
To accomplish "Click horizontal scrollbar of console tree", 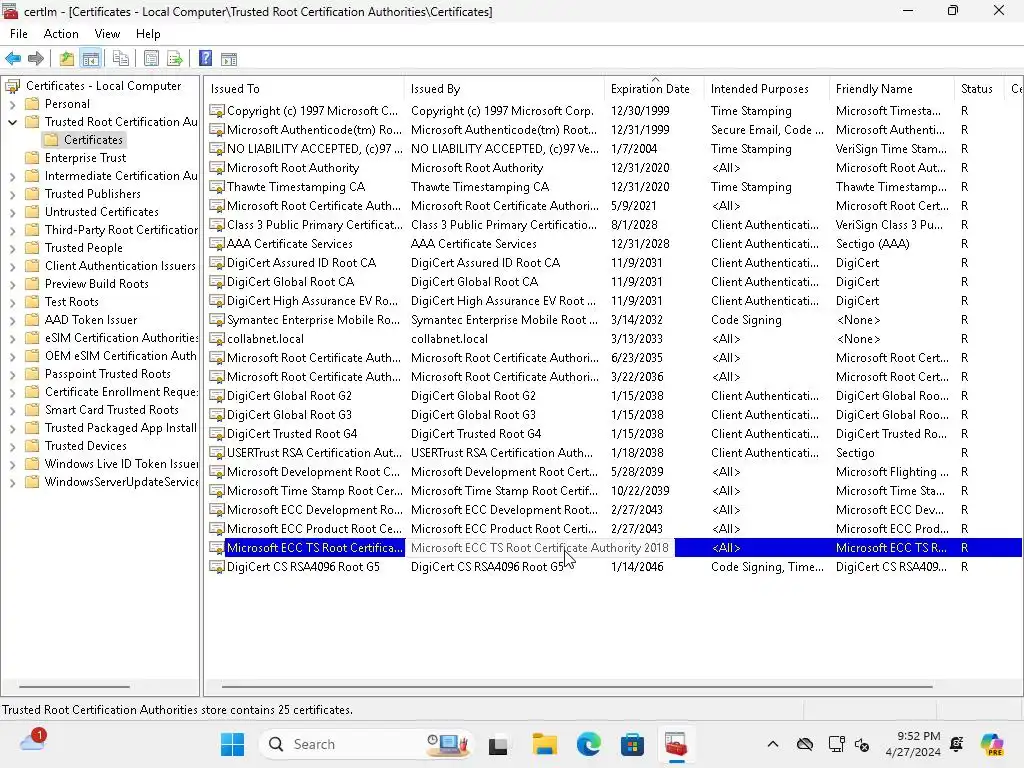I will [x=74, y=686].
